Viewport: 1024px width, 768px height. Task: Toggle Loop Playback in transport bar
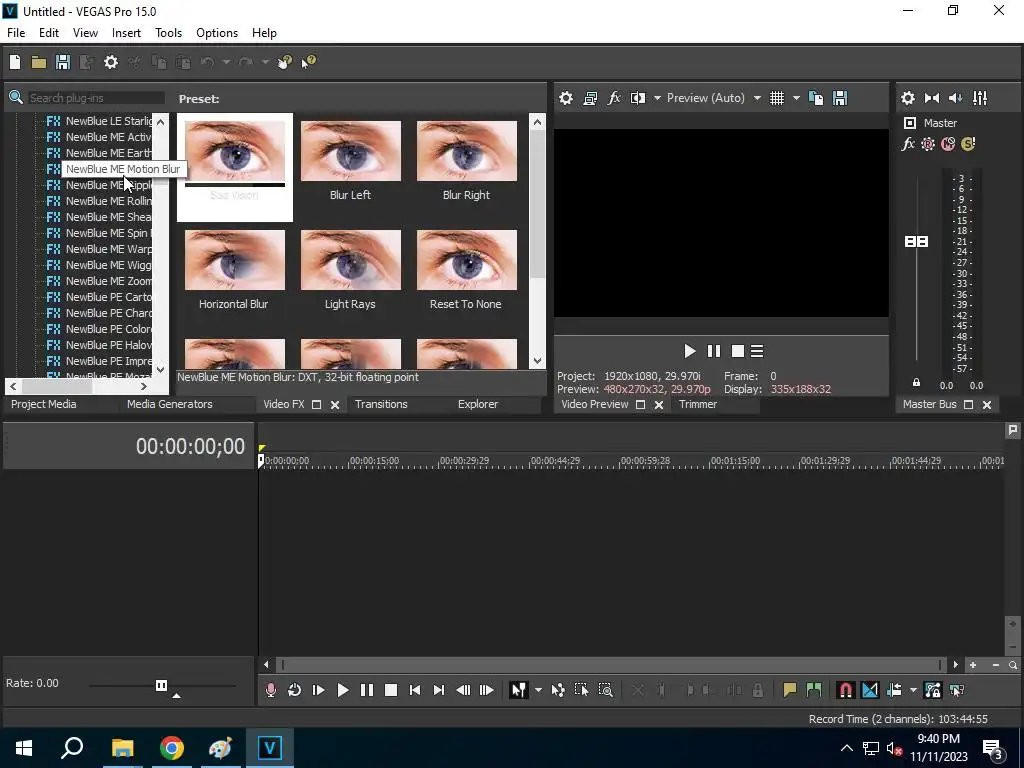(295, 690)
